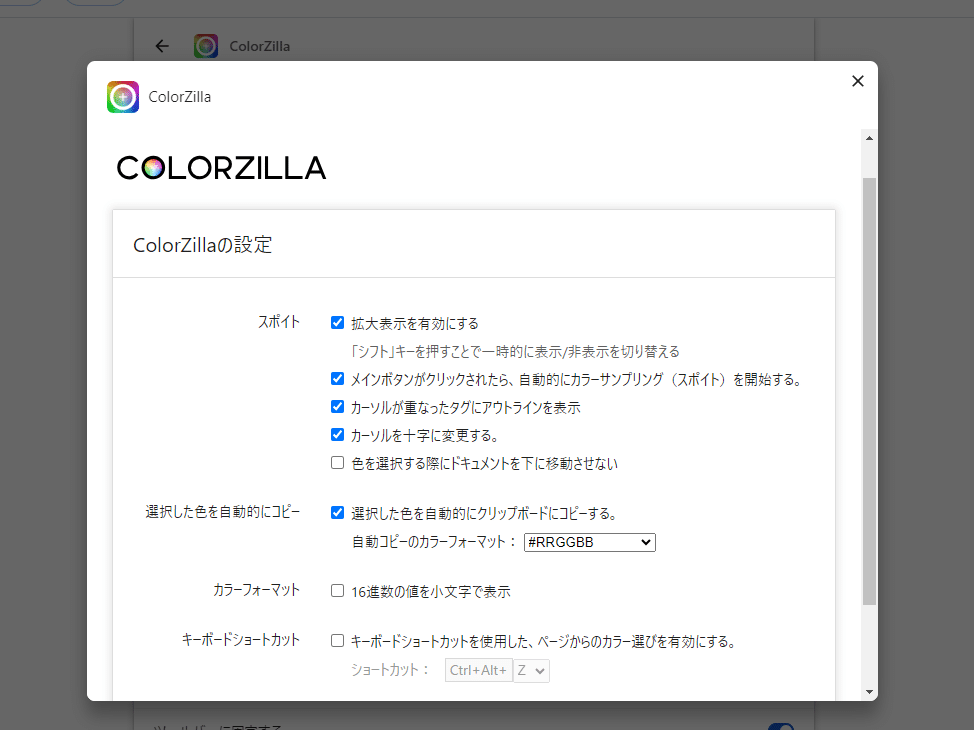The image size is (974, 730).
Task: Click the ColorZillaの設定 heading
Action: point(203,245)
